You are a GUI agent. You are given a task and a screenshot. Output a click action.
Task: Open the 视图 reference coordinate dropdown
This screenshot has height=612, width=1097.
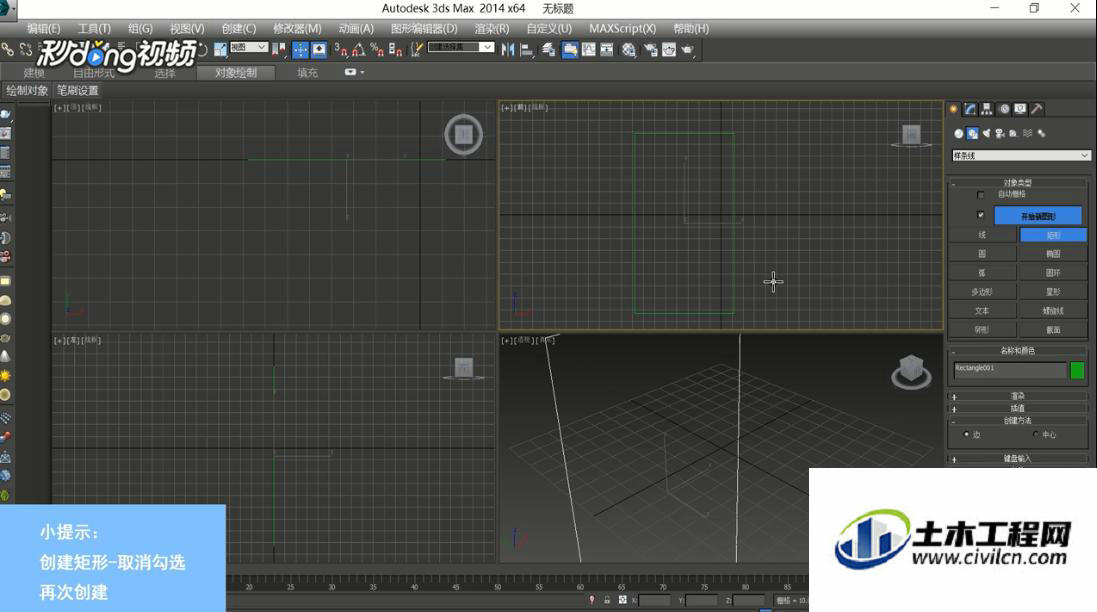coord(249,48)
